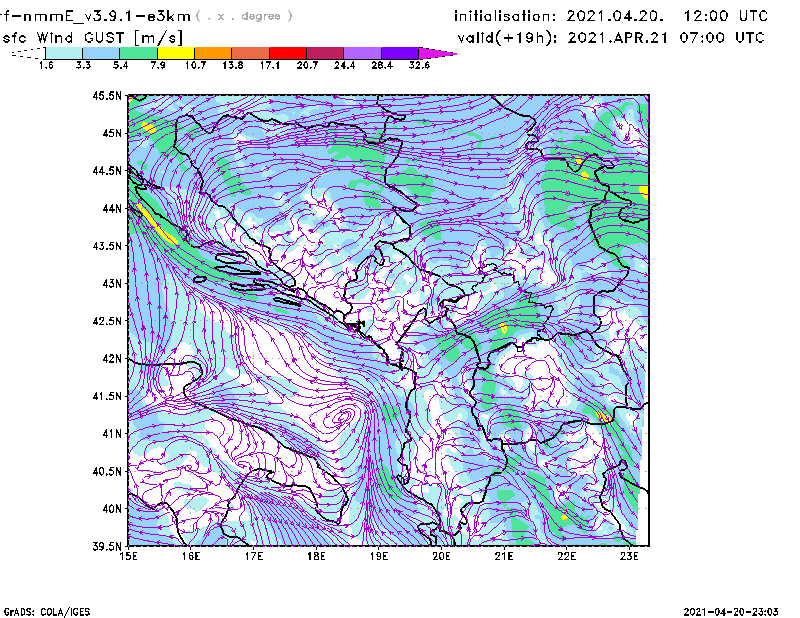Image resolution: width=800 pixels, height=618 pixels.
Task: Click the 19E longitude label
Action: click(x=379, y=556)
